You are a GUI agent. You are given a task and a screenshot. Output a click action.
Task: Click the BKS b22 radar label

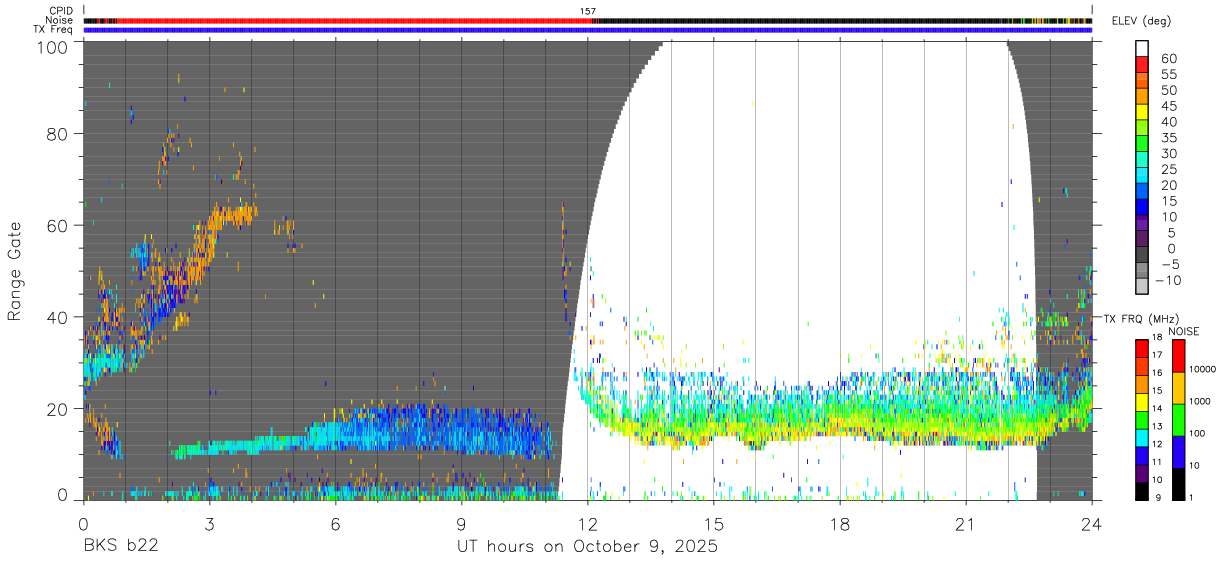120,547
